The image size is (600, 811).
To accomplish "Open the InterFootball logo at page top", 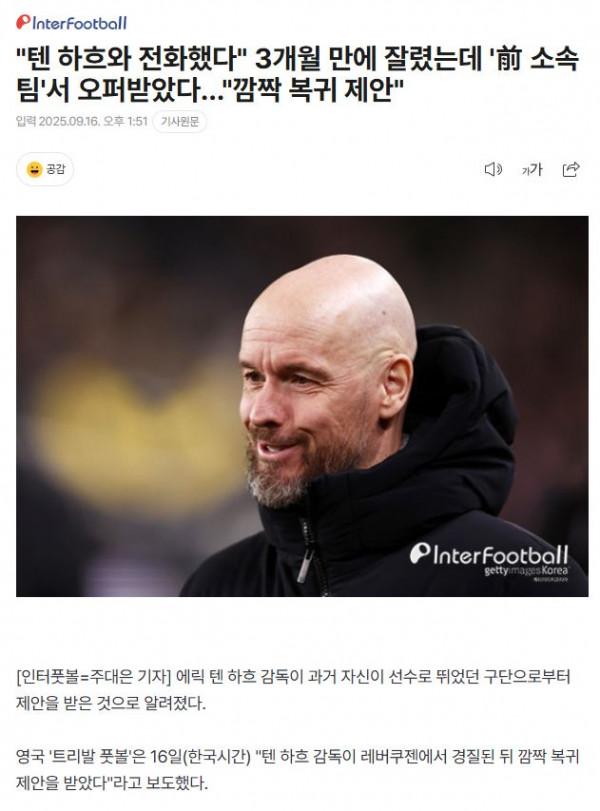I will click(71, 22).
